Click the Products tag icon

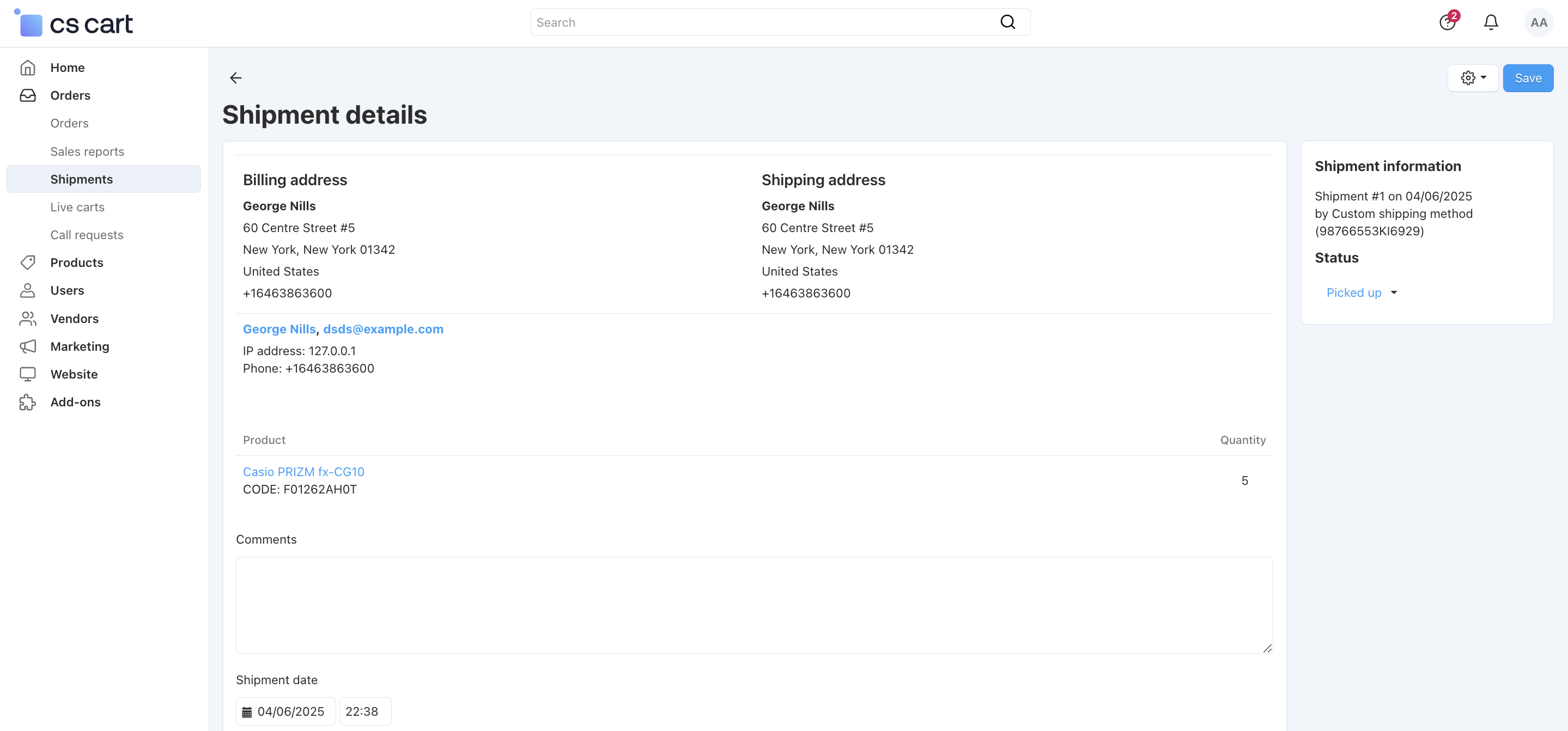[x=27, y=263]
